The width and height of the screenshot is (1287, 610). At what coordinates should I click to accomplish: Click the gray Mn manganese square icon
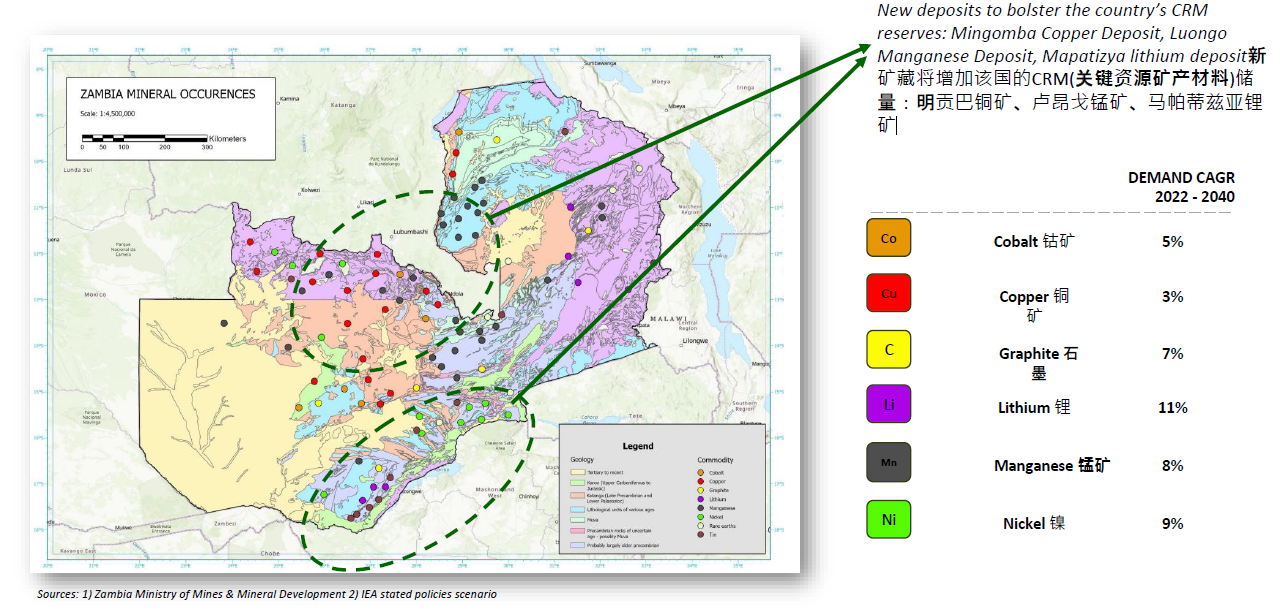click(x=888, y=463)
